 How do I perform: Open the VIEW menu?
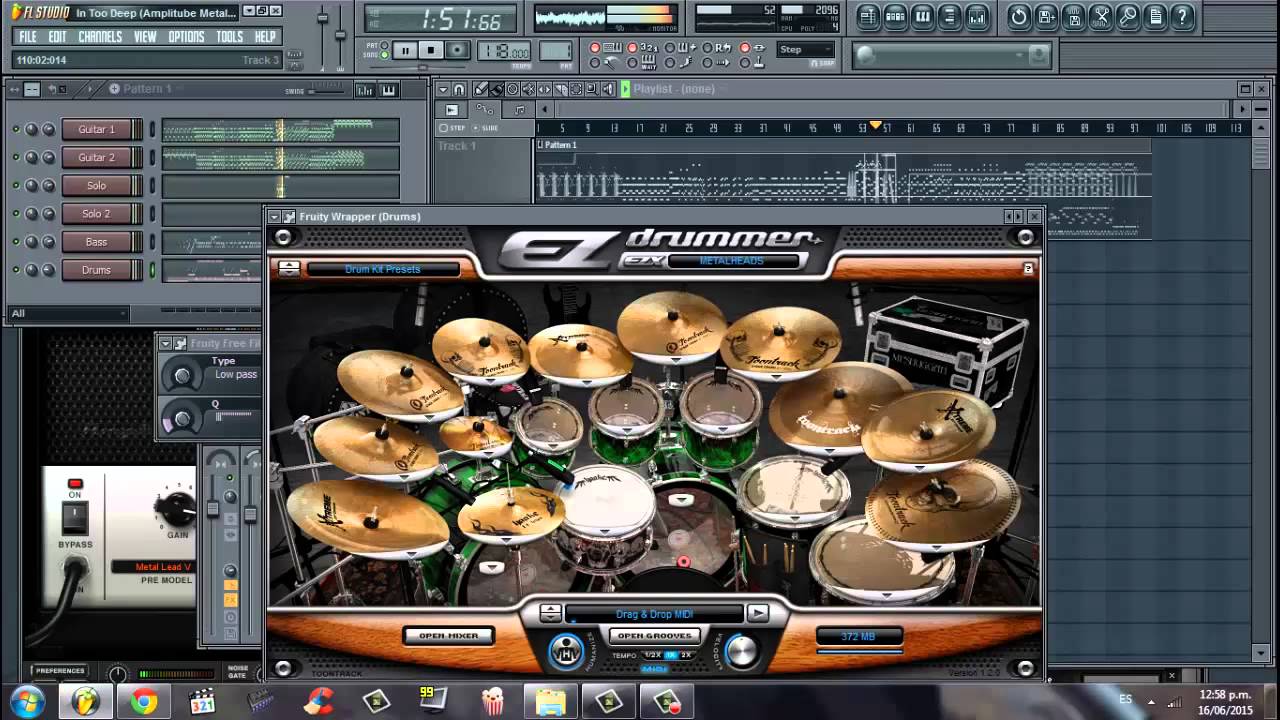[x=145, y=37]
